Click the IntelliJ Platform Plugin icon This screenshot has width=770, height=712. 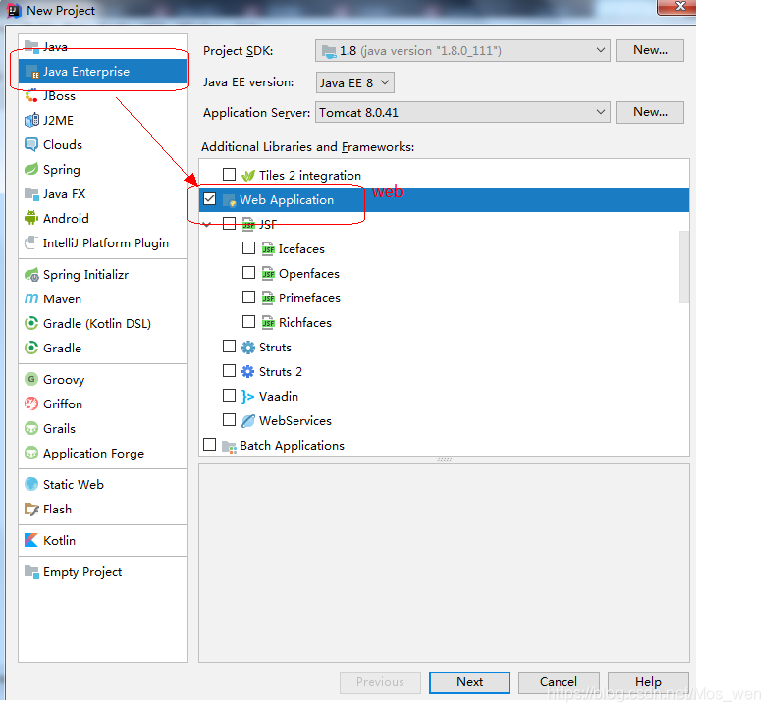pyautogui.click(x=31, y=243)
